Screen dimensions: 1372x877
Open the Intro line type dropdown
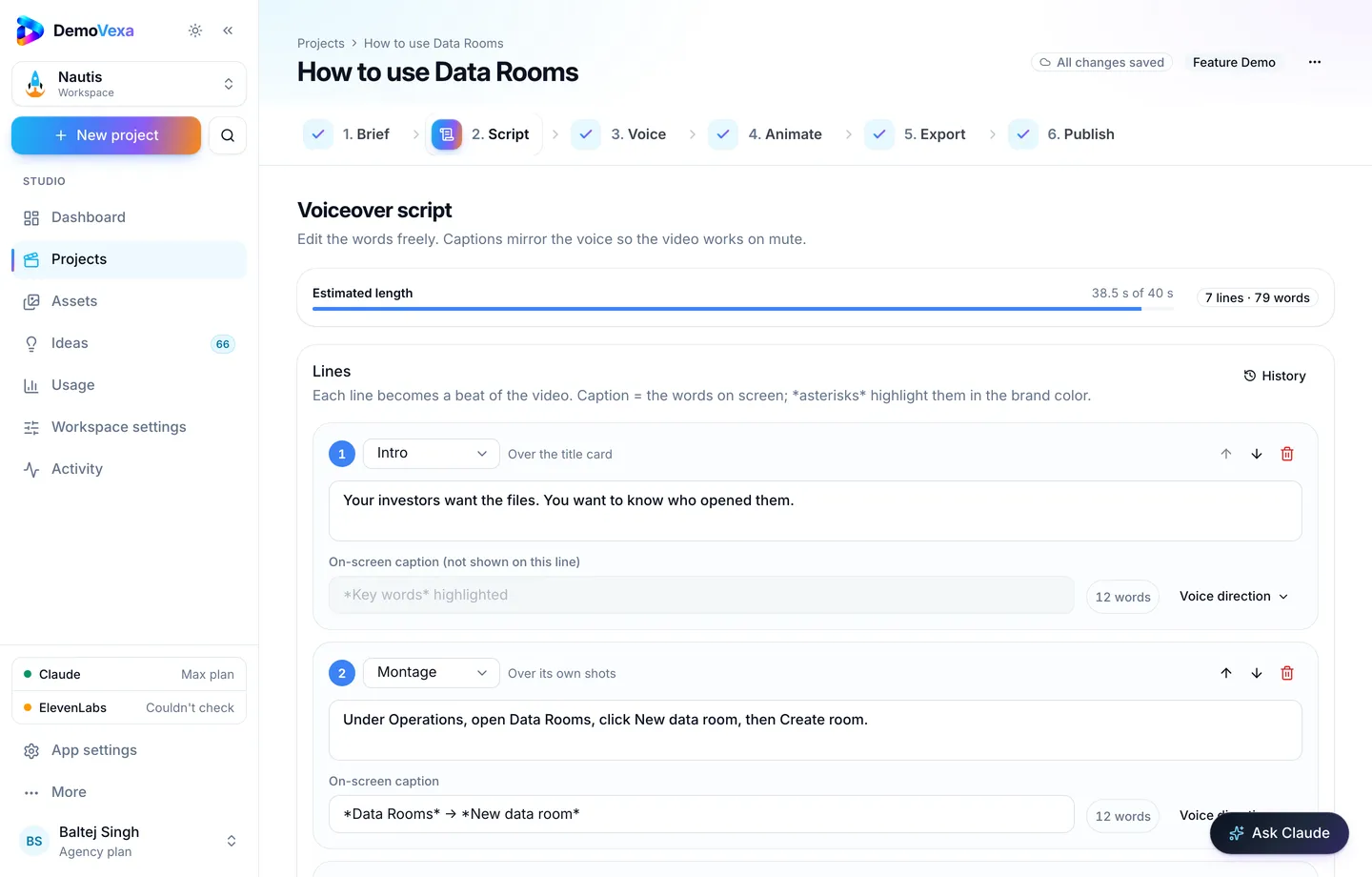432,454
